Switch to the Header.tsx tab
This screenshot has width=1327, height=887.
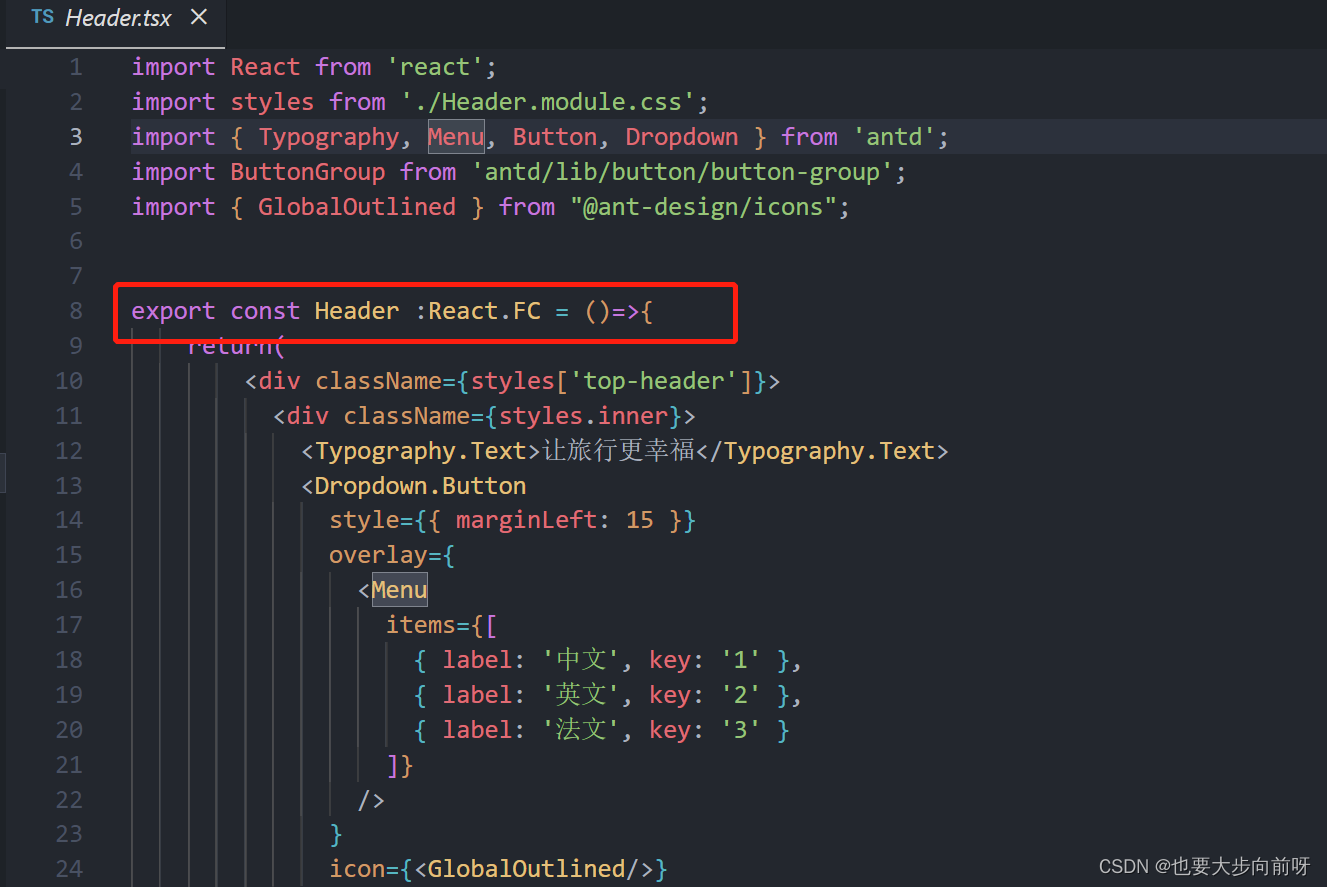tap(118, 17)
